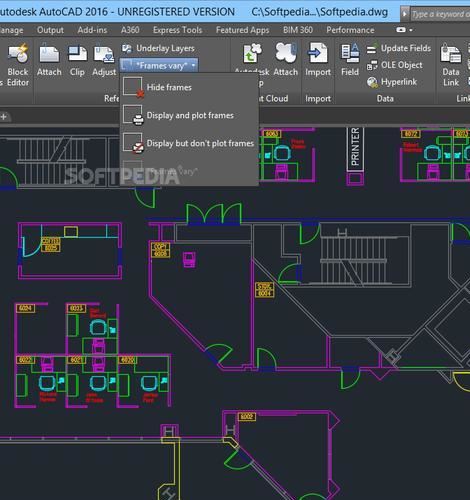Choose Display but don't plot frames
Viewport: 470px width, 500px height.
point(189,143)
